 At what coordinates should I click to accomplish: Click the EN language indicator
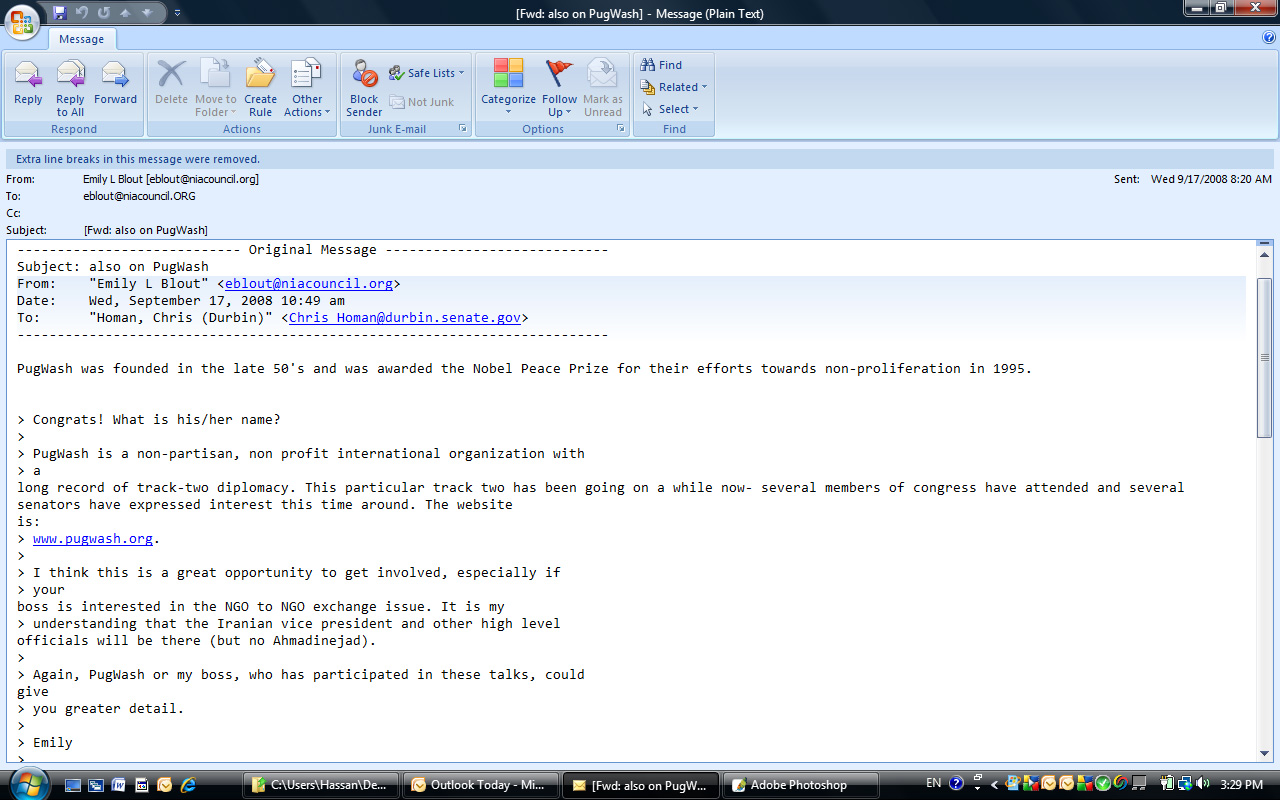click(933, 783)
